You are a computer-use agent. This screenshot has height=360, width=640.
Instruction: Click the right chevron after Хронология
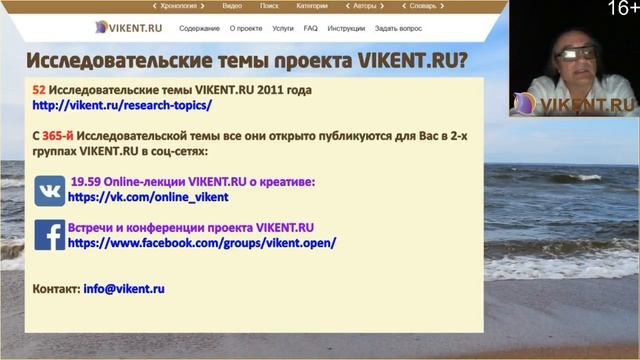pos(202,6)
